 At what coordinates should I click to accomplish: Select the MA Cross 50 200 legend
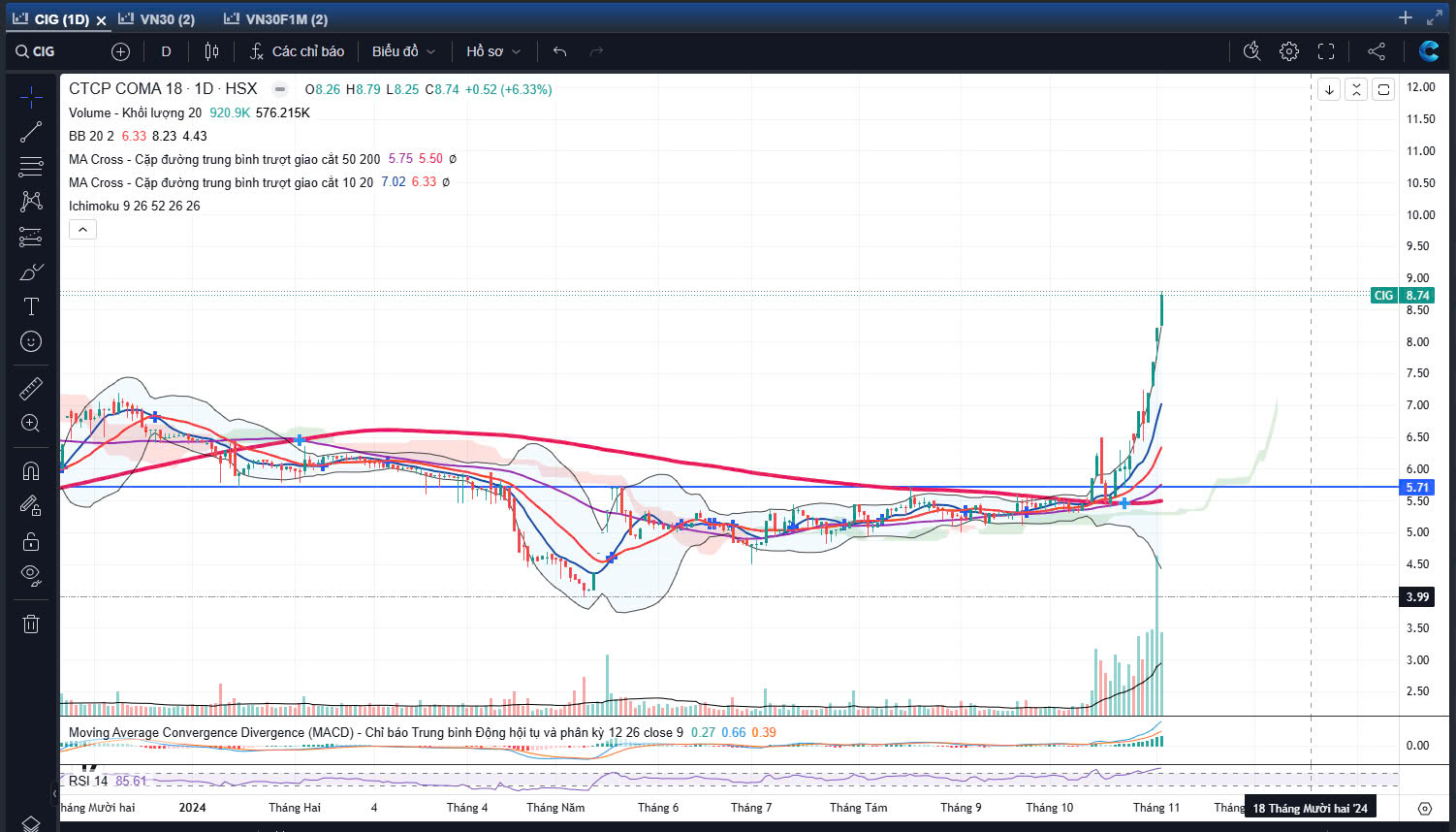coord(224,159)
